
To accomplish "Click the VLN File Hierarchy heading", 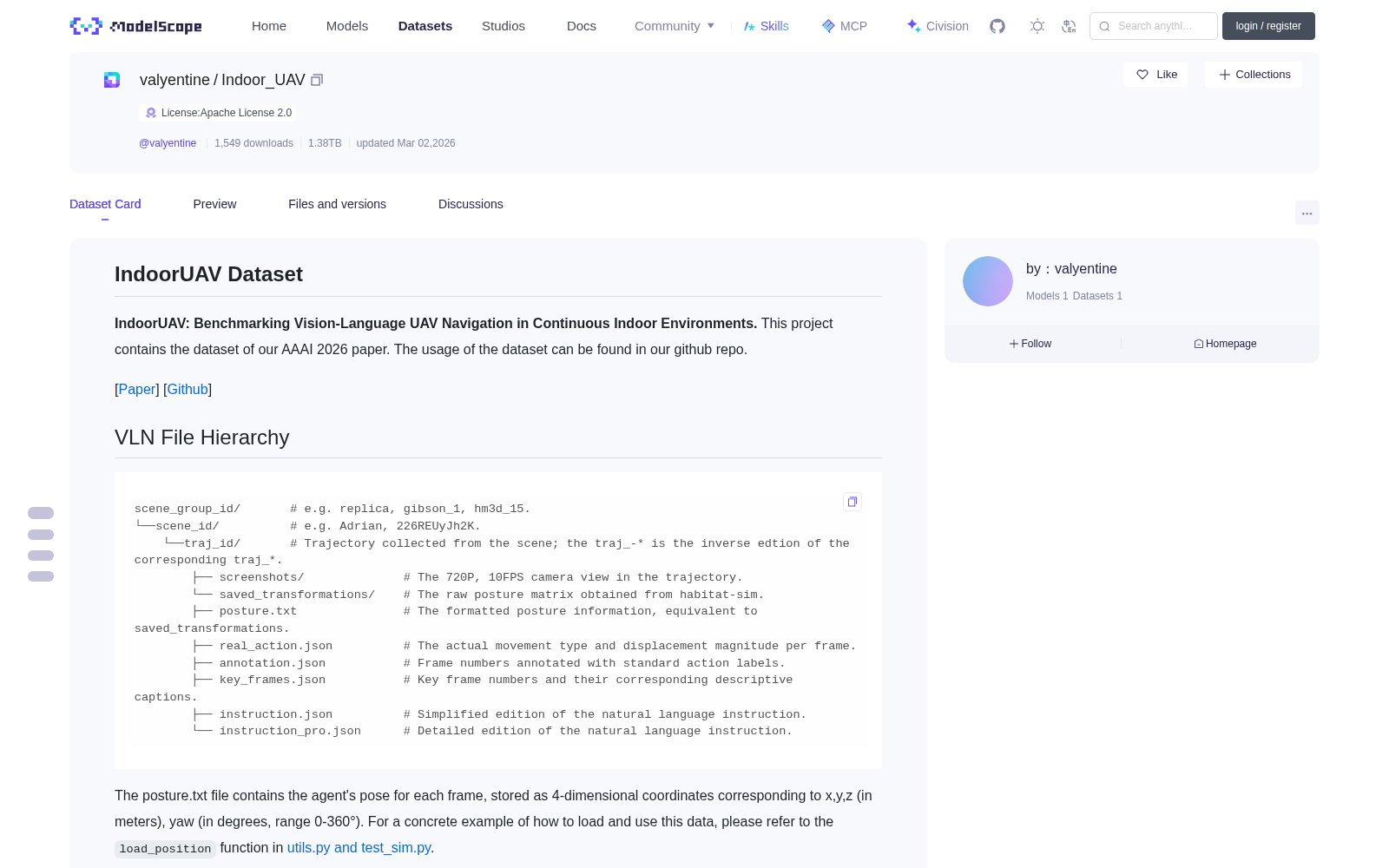I will (x=201, y=437).
